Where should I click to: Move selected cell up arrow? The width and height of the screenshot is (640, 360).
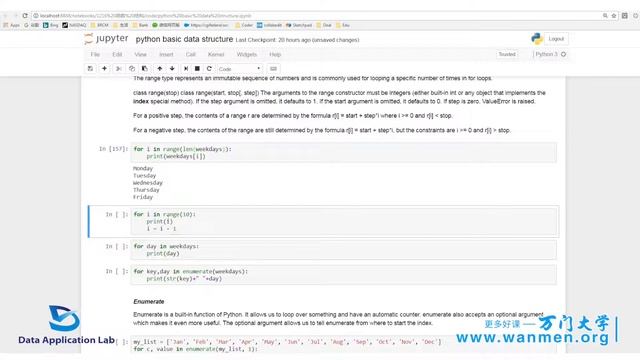[160, 69]
